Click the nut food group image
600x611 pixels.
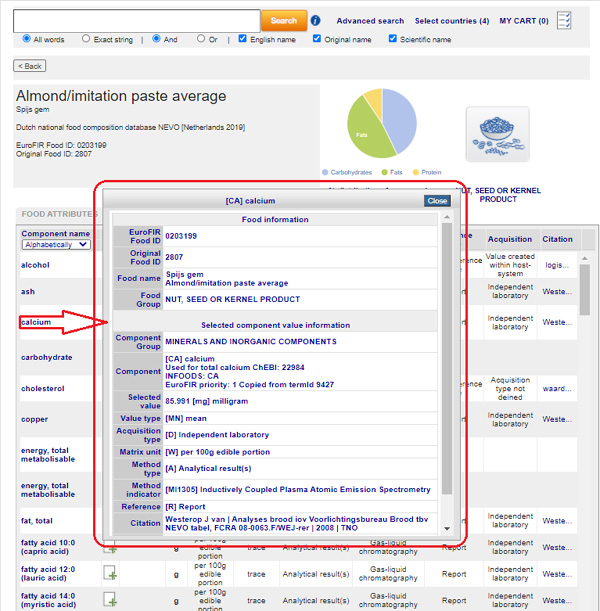(496, 135)
